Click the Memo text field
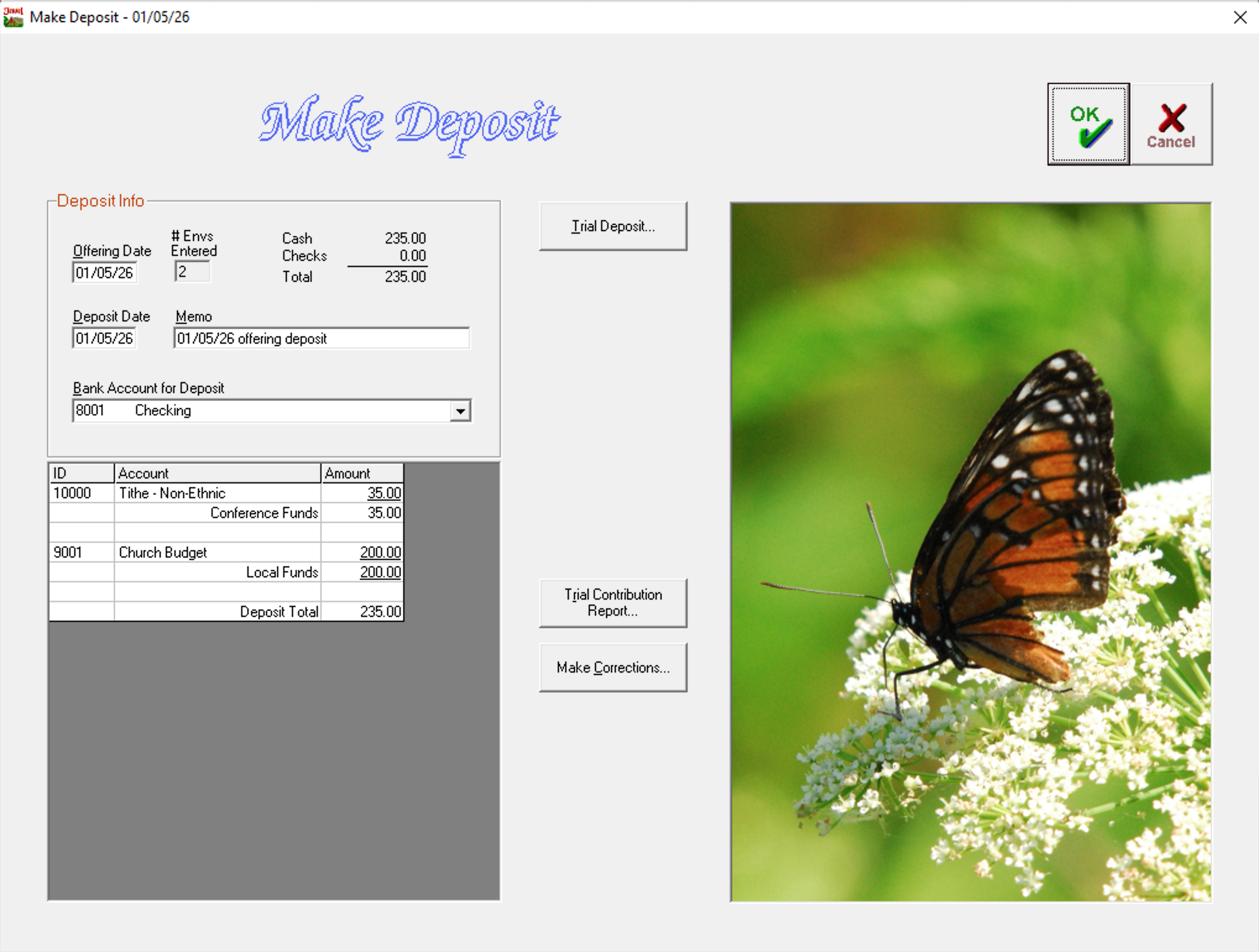 (x=321, y=338)
